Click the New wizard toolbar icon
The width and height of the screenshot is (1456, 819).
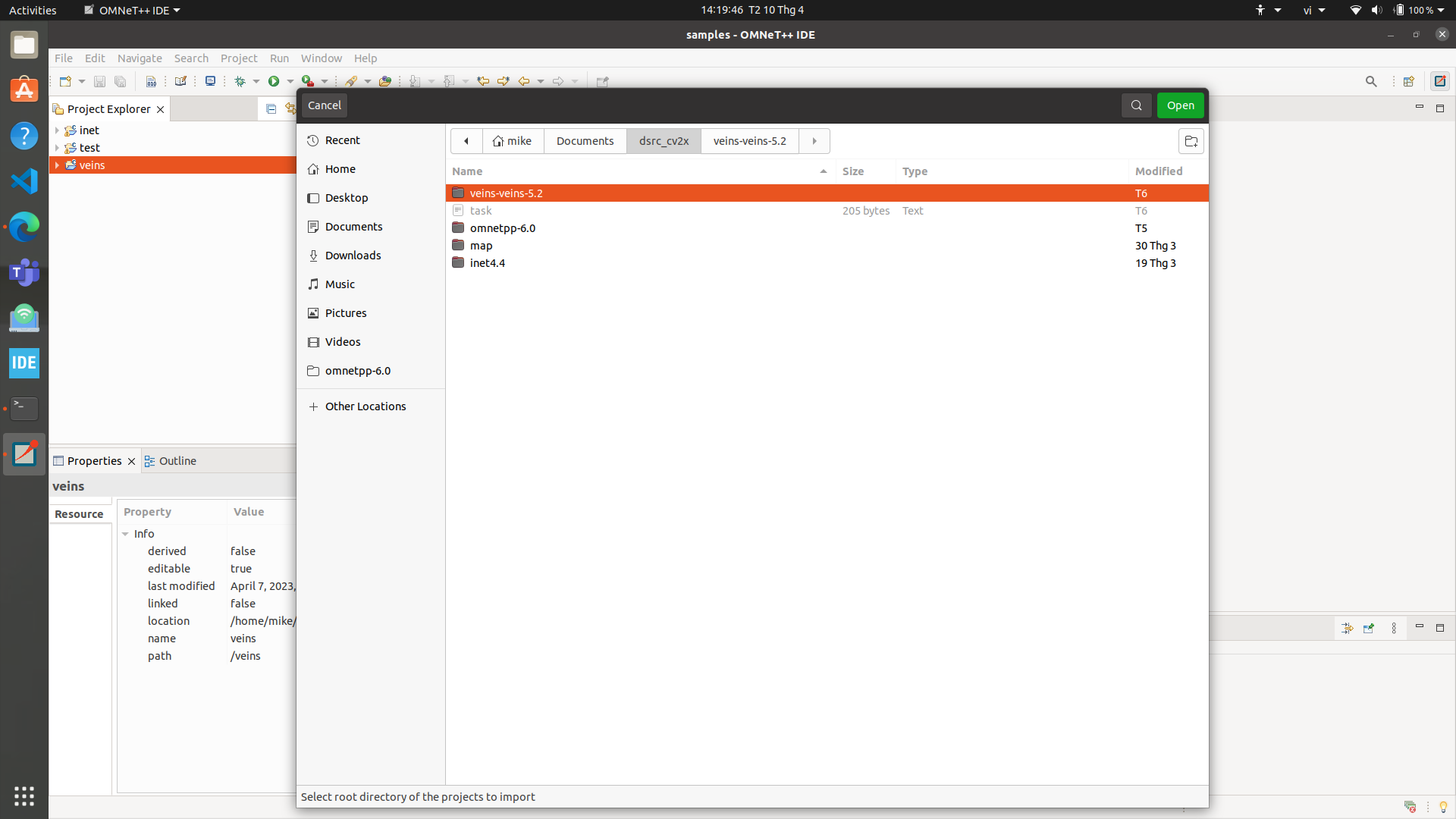click(65, 81)
